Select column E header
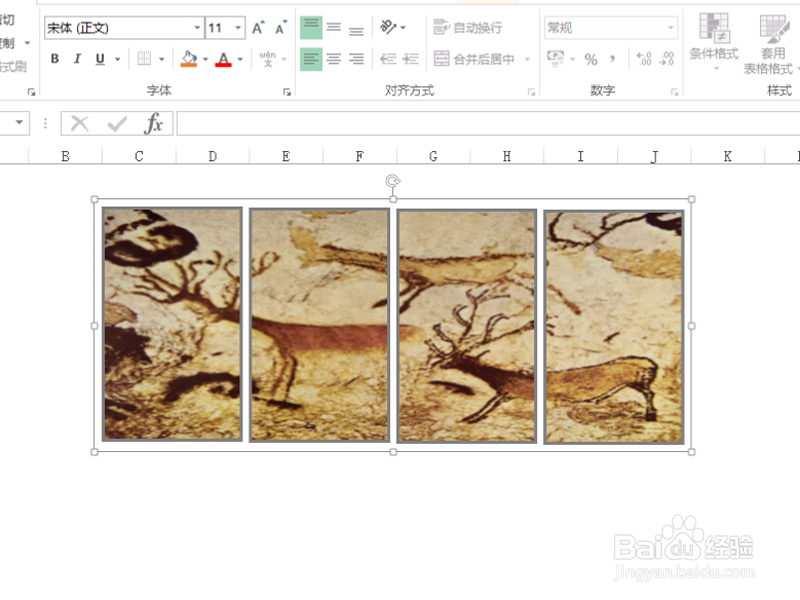Image resolution: width=800 pixels, height=600 pixels. (286, 156)
